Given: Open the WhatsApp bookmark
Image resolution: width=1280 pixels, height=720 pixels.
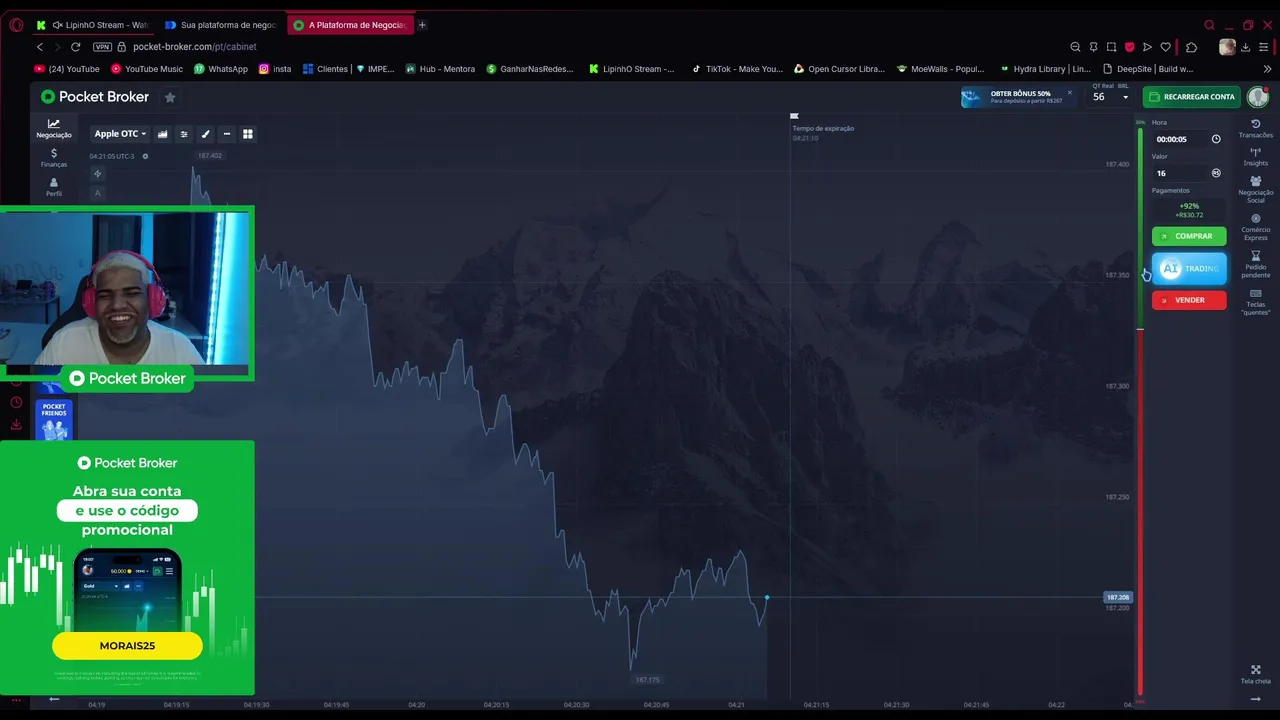Looking at the screenshot, I should [221, 69].
